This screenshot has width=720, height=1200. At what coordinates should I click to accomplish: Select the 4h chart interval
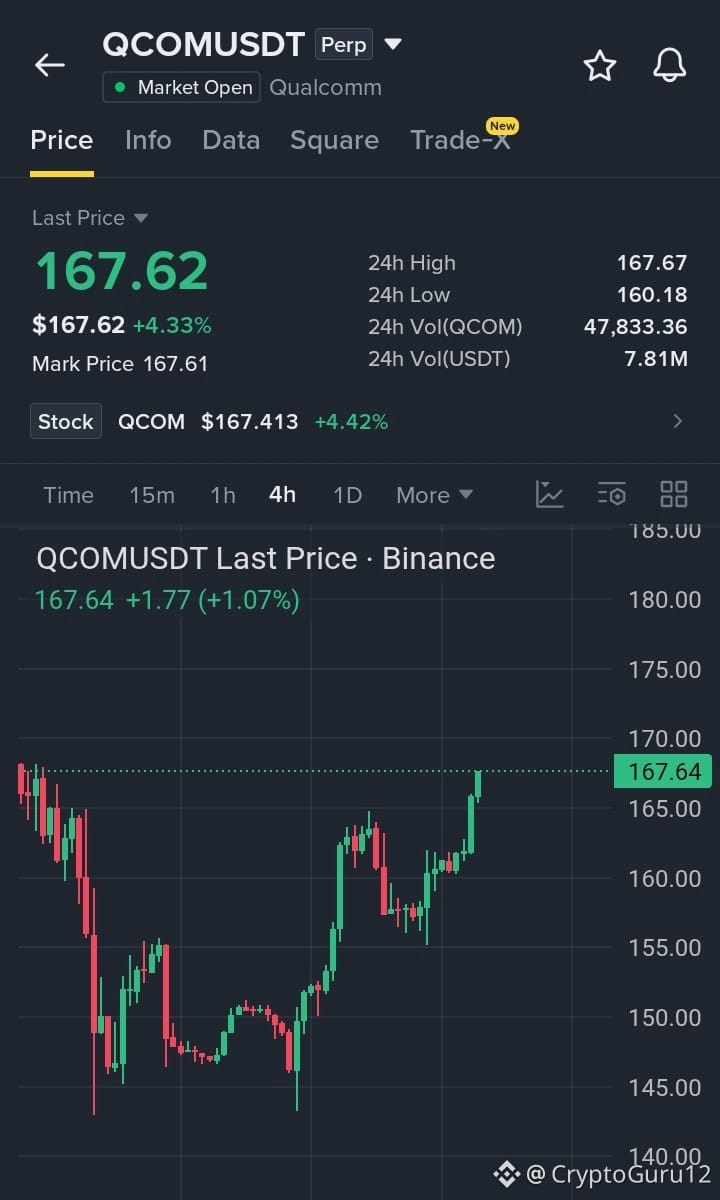click(x=283, y=495)
